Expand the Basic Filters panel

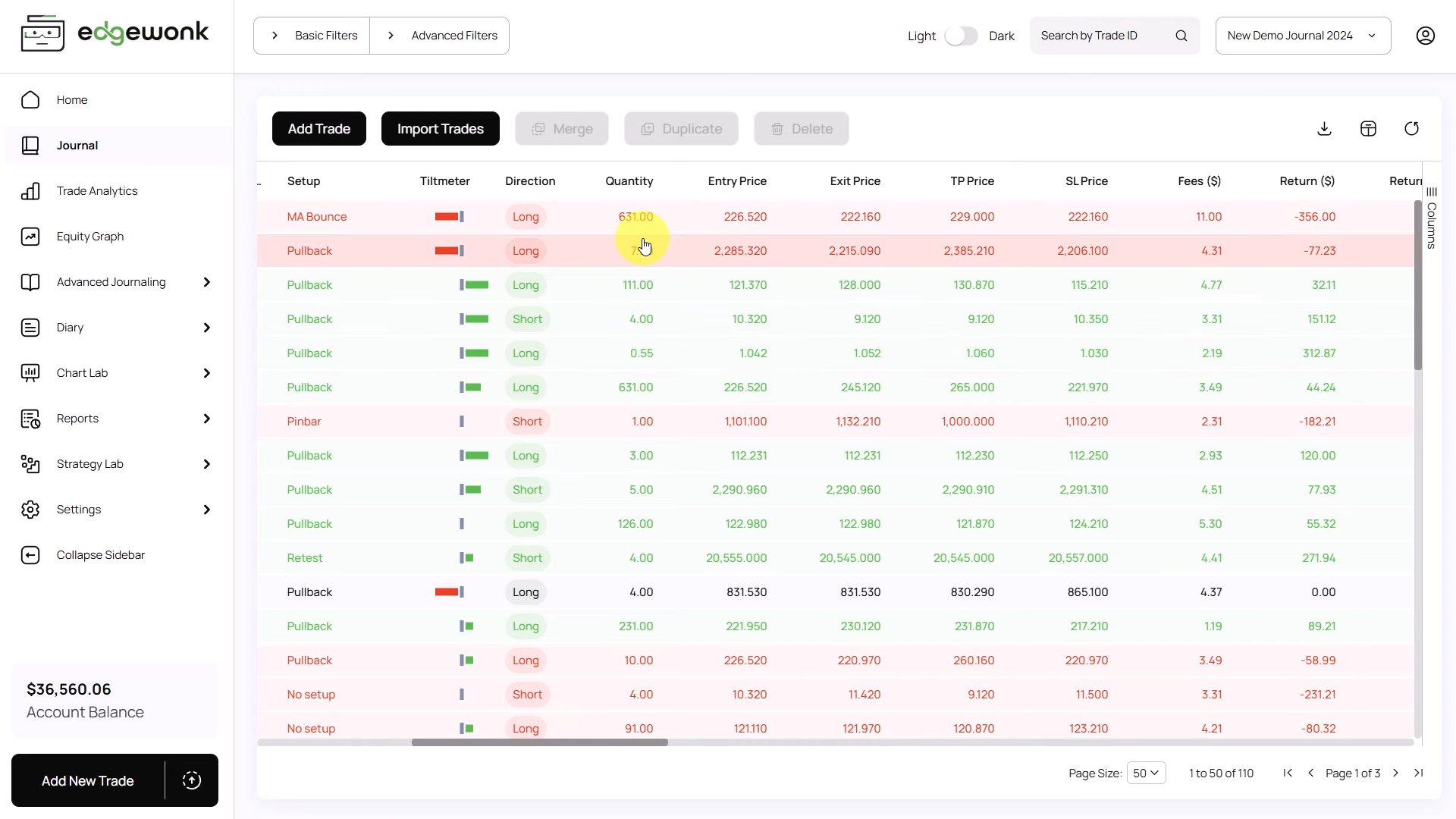(x=312, y=36)
